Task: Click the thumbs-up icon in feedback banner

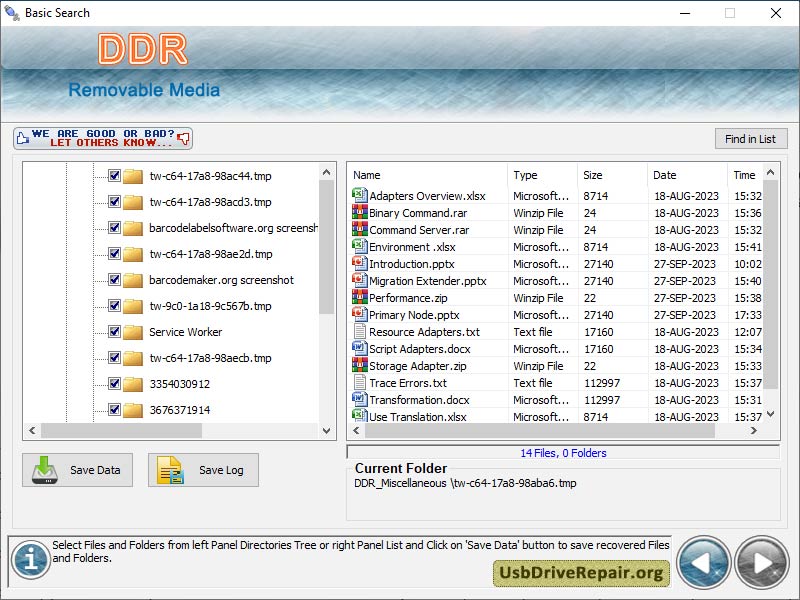Action: coord(22,138)
